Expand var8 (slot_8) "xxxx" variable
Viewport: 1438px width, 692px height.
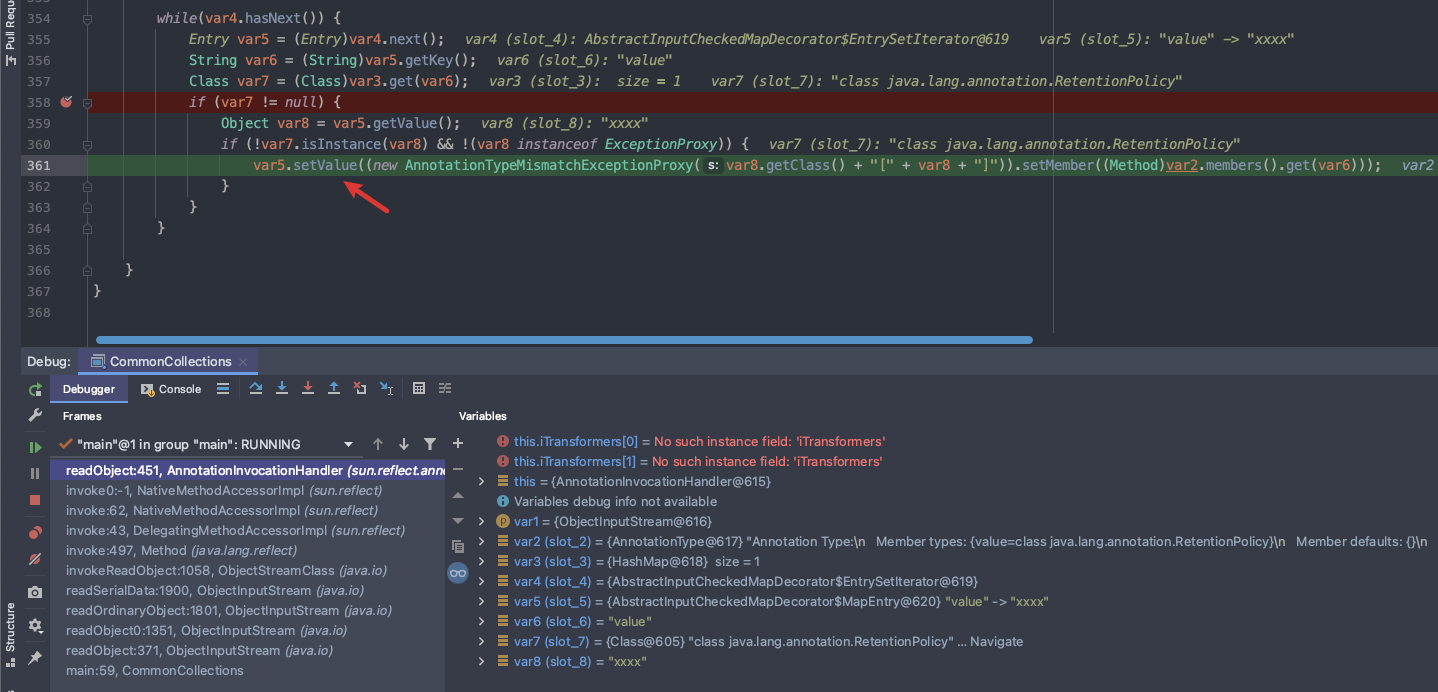coord(482,661)
